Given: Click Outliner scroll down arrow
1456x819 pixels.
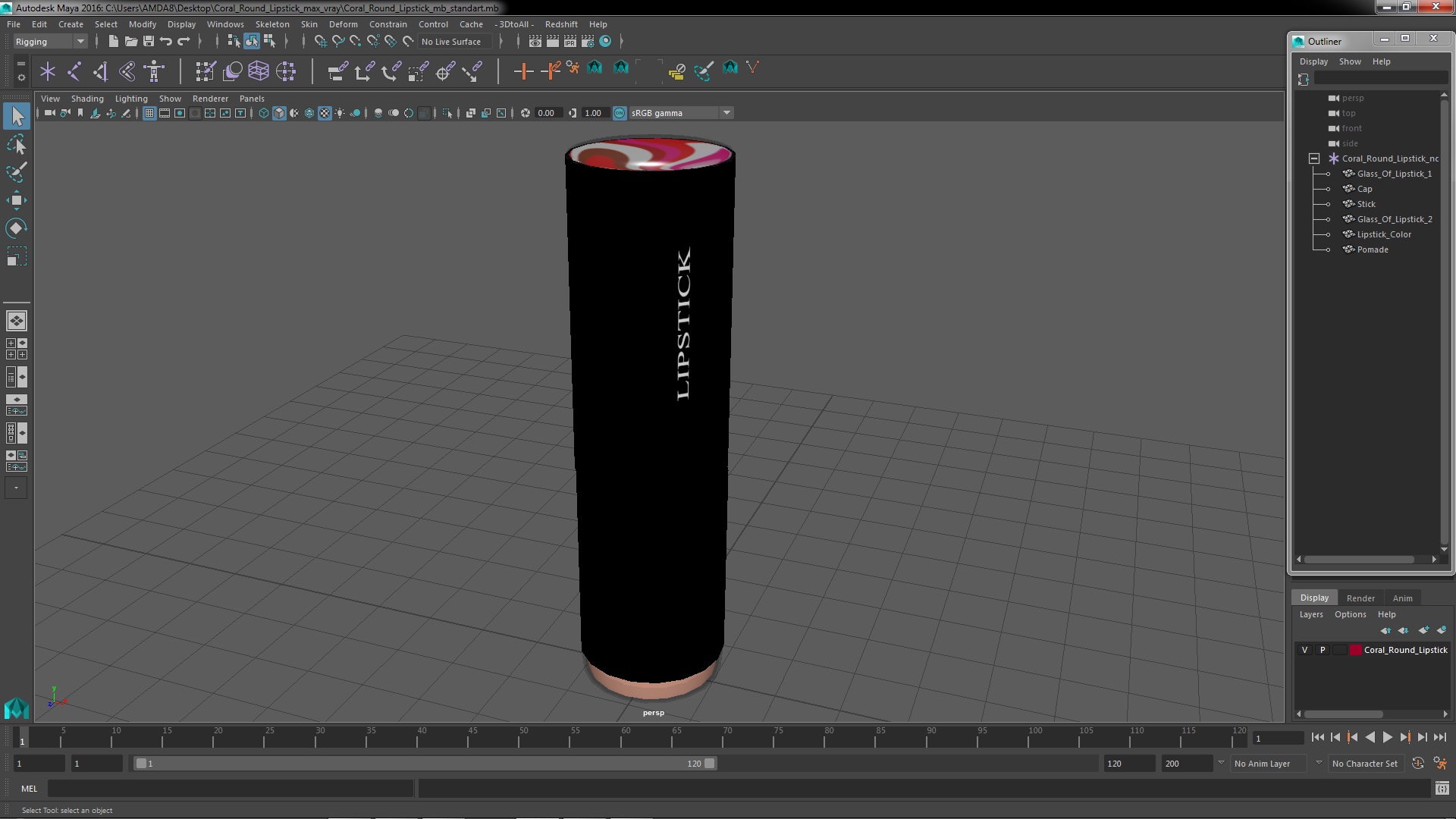Looking at the screenshot, I should pyautogui.click(x=1444, y=549).
